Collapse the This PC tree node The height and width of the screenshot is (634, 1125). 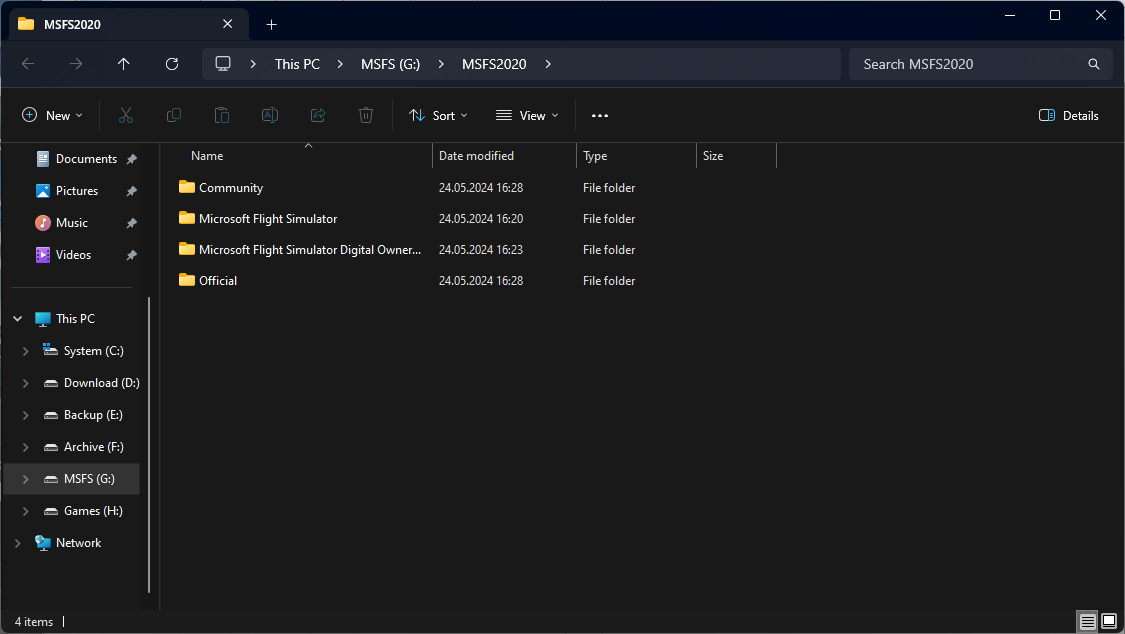click(x=17, y=319)
